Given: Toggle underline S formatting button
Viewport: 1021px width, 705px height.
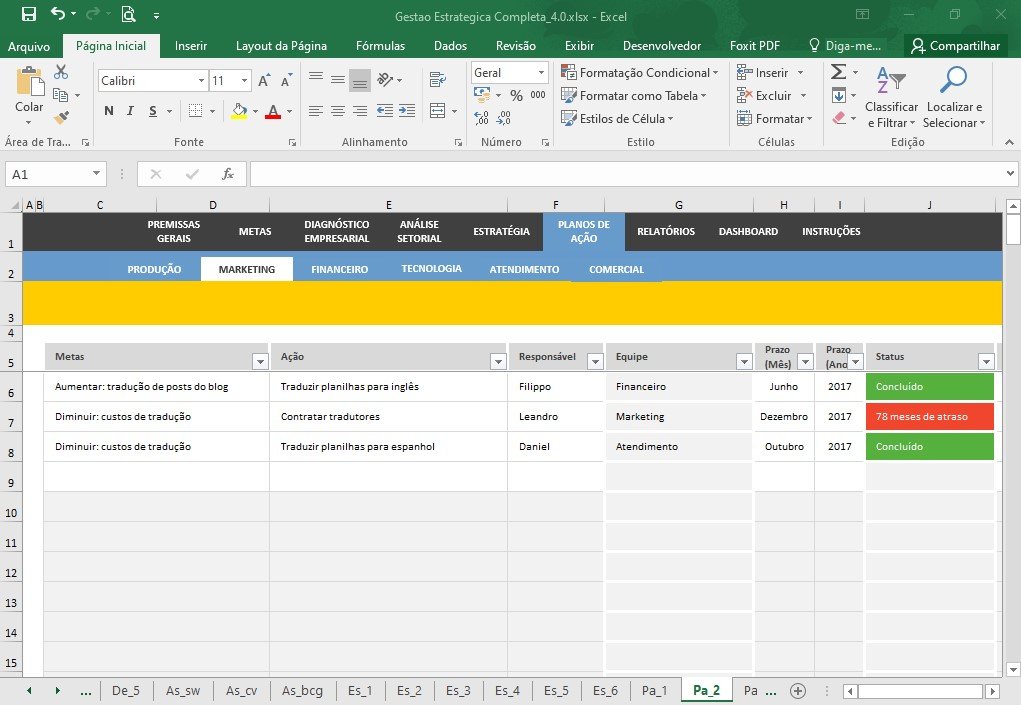Looking at the screenshot, I should pyautogui.click(x=152, y=111).
